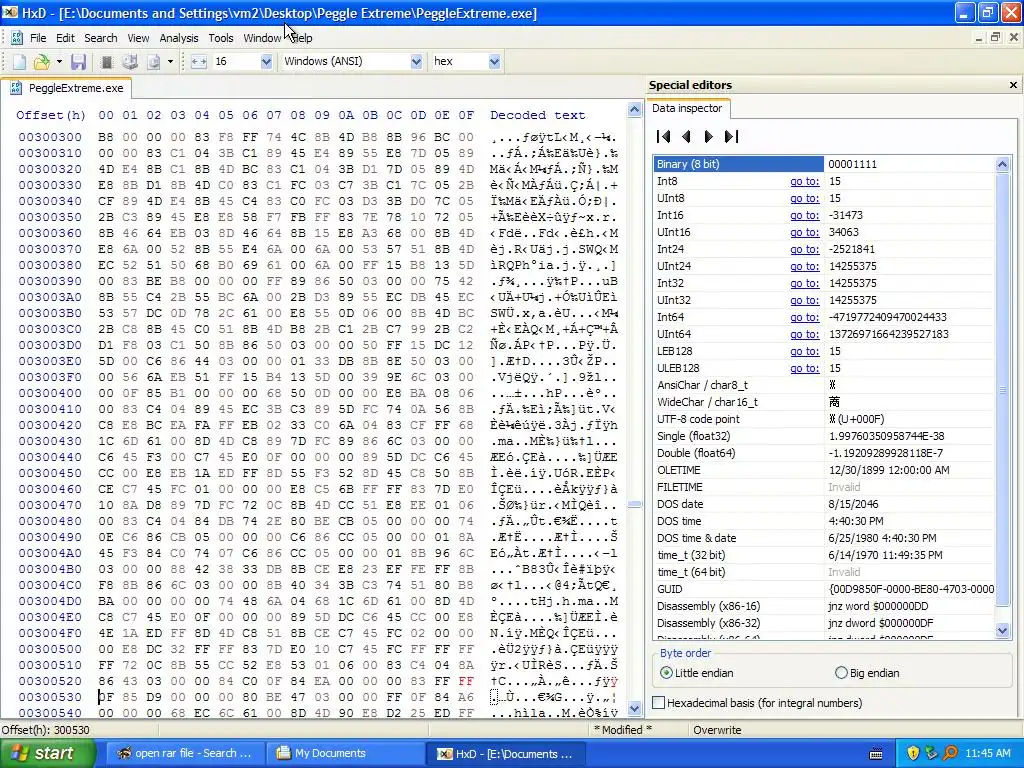Viewport: 1024px width, 768px height.
Task: Click the GUID value in Data inspector
Action: 911,589
